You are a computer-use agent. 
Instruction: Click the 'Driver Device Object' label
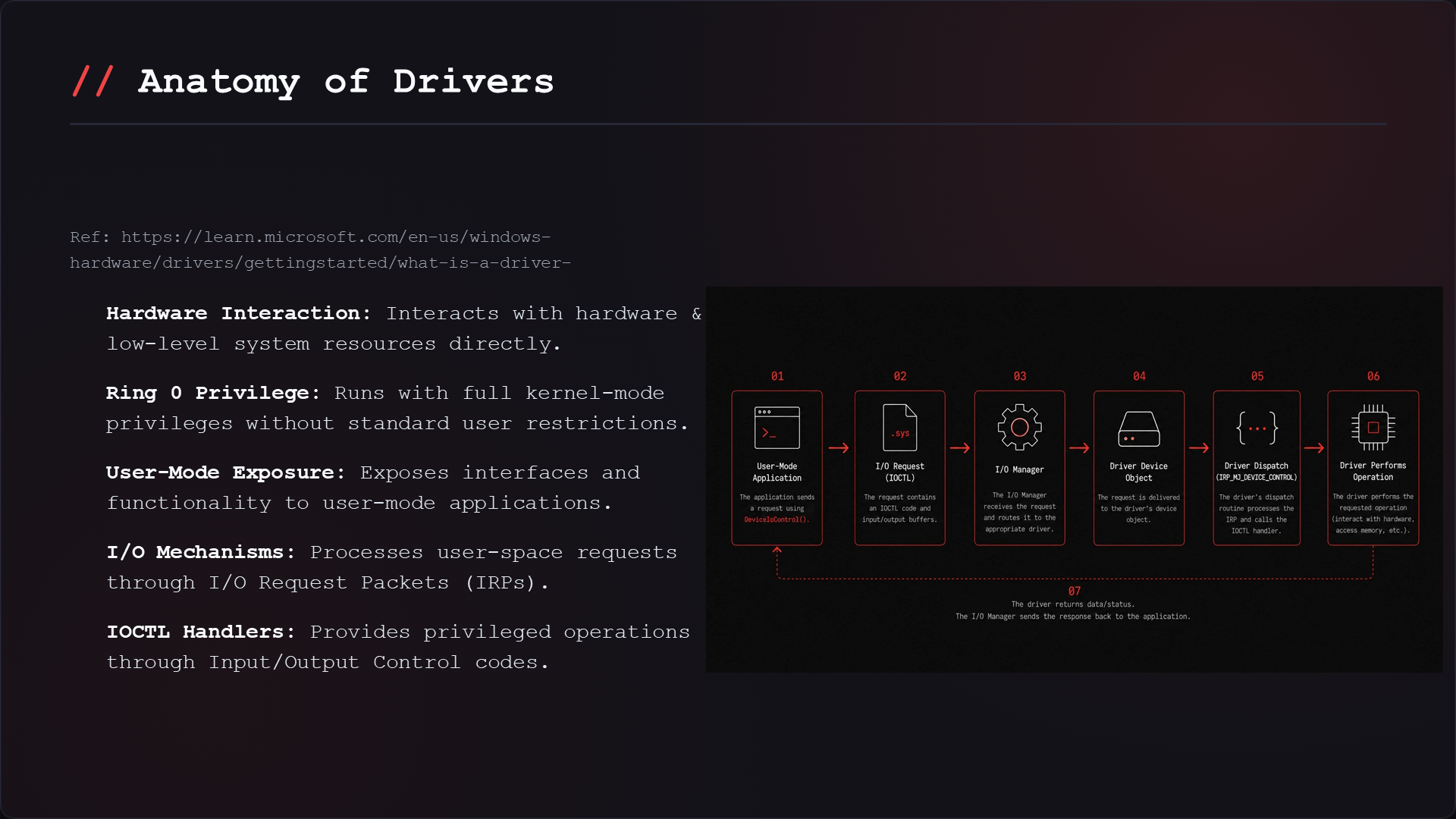1138,472
